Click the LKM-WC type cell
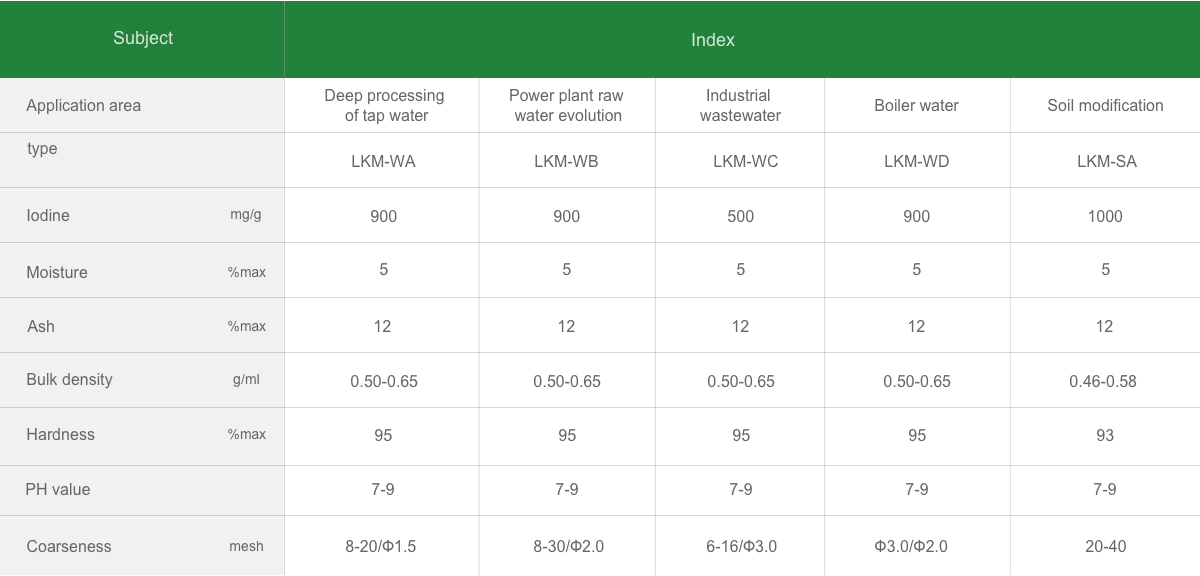The height and width of the screenshot is (576, 1200). (x=740, y=161)
